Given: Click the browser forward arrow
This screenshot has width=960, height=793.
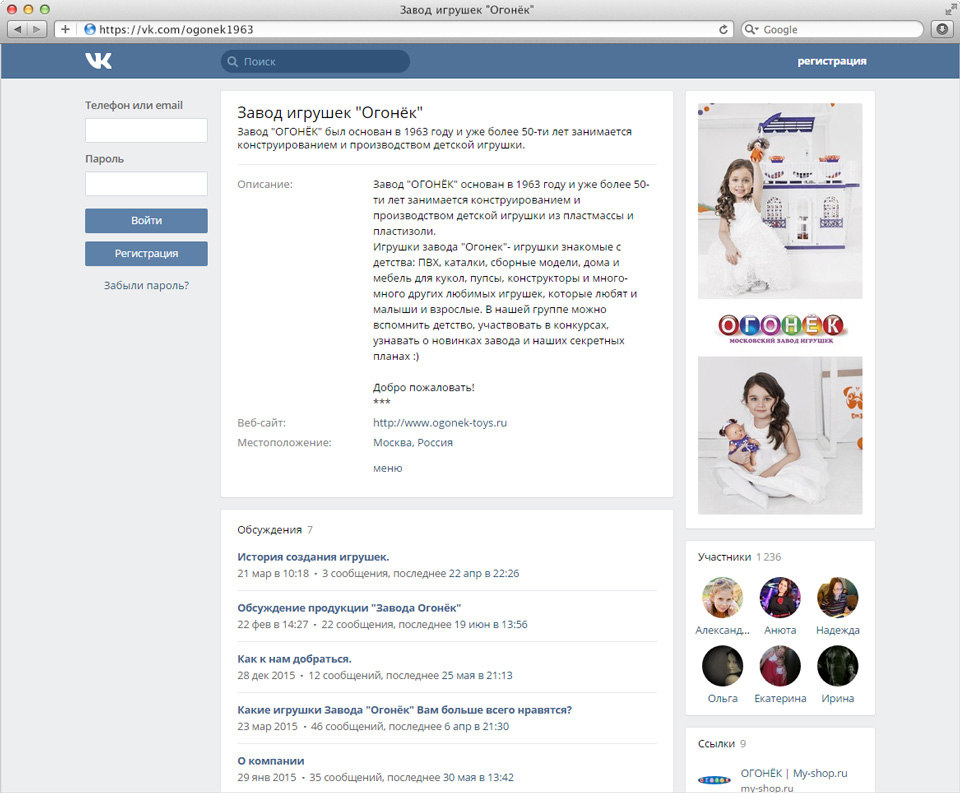Looking at the screenshot, I should 37,29.
